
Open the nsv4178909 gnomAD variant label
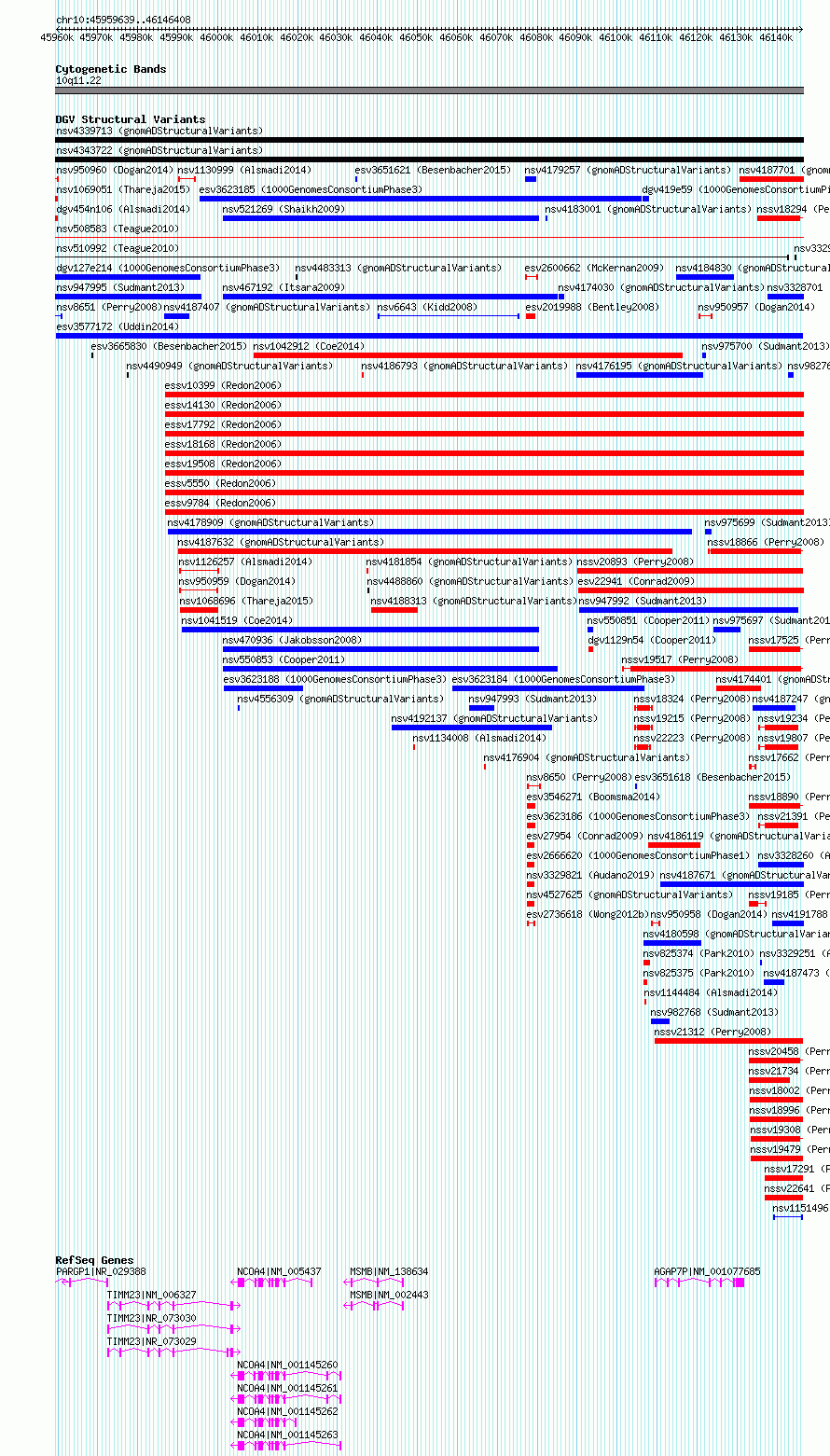click(x=271, y=522)
